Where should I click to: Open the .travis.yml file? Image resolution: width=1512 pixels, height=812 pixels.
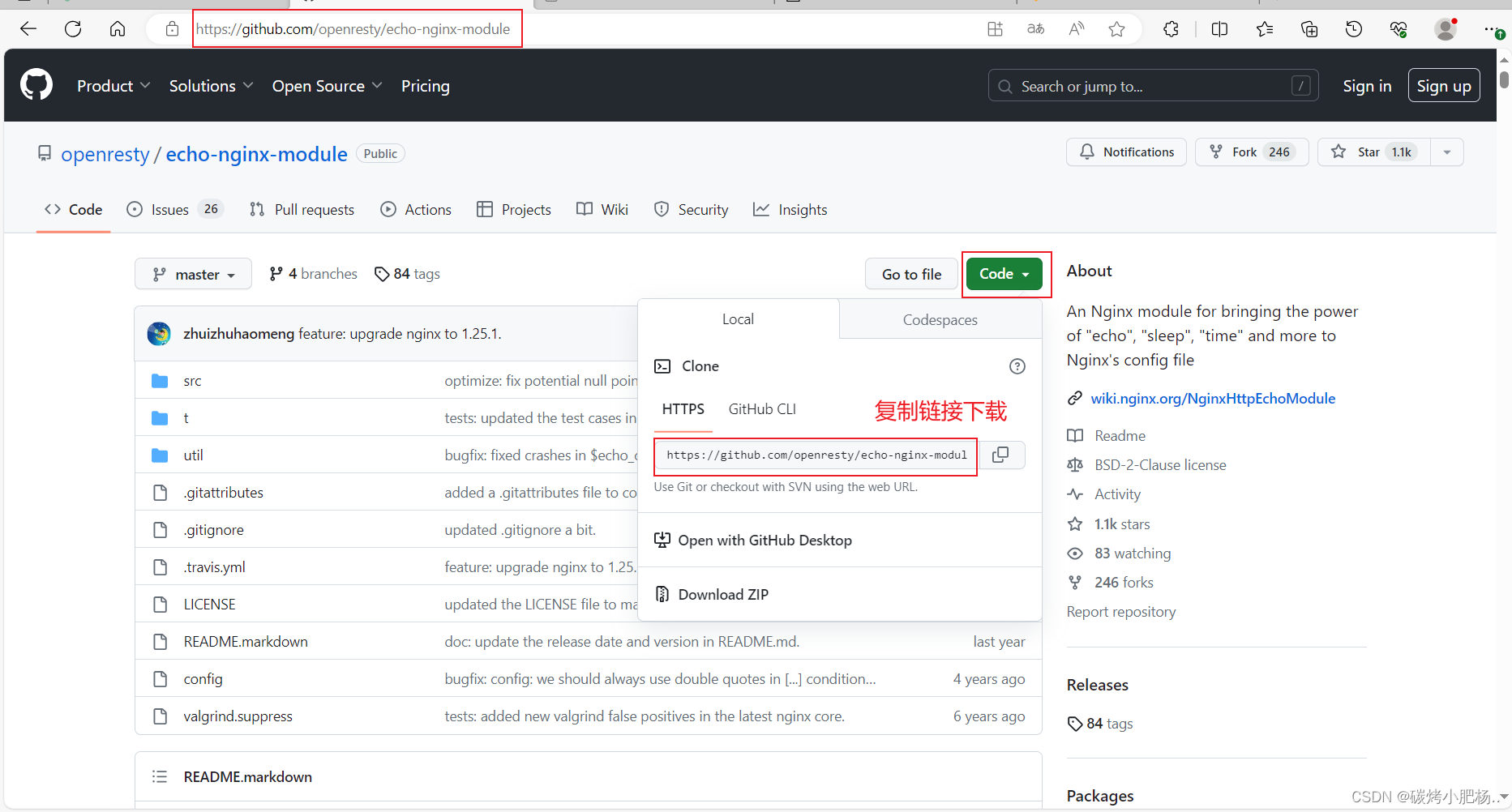coord(214,567)
